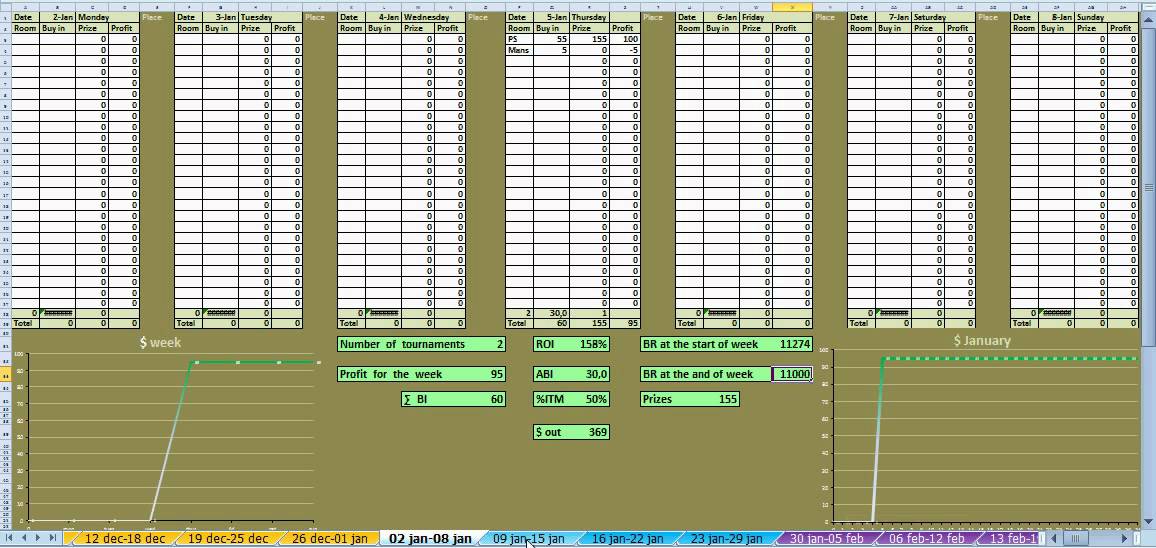Select the Thursday header cell
1156x548 pixels.
[605, 17]
